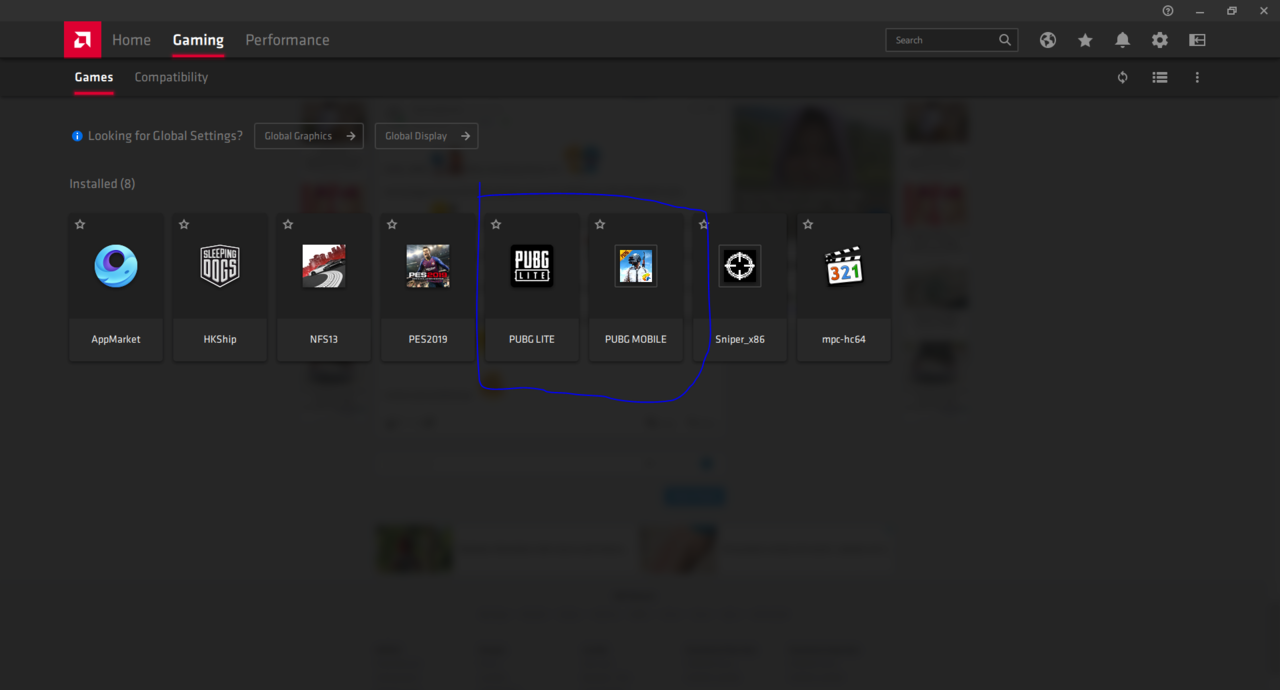This screenshot has height=690, width=1280.
Task: Mark mpc-hc64 as favorite using its star
Action: [x=808, y=225]
